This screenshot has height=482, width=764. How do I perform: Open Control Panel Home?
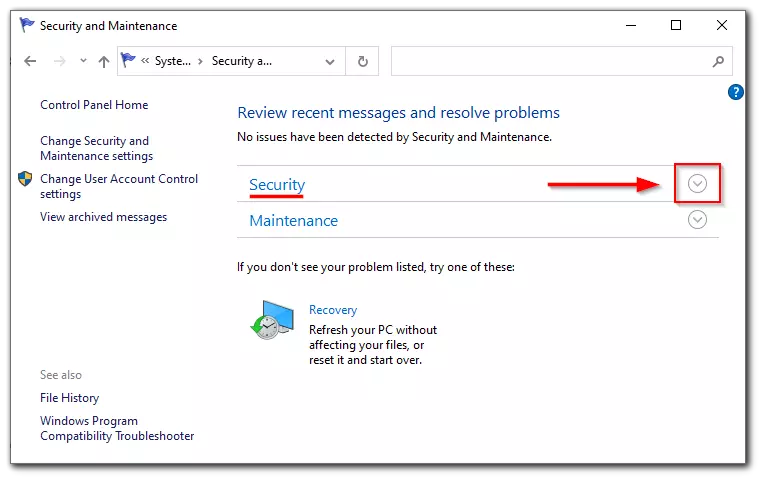[x=94, y=105]
